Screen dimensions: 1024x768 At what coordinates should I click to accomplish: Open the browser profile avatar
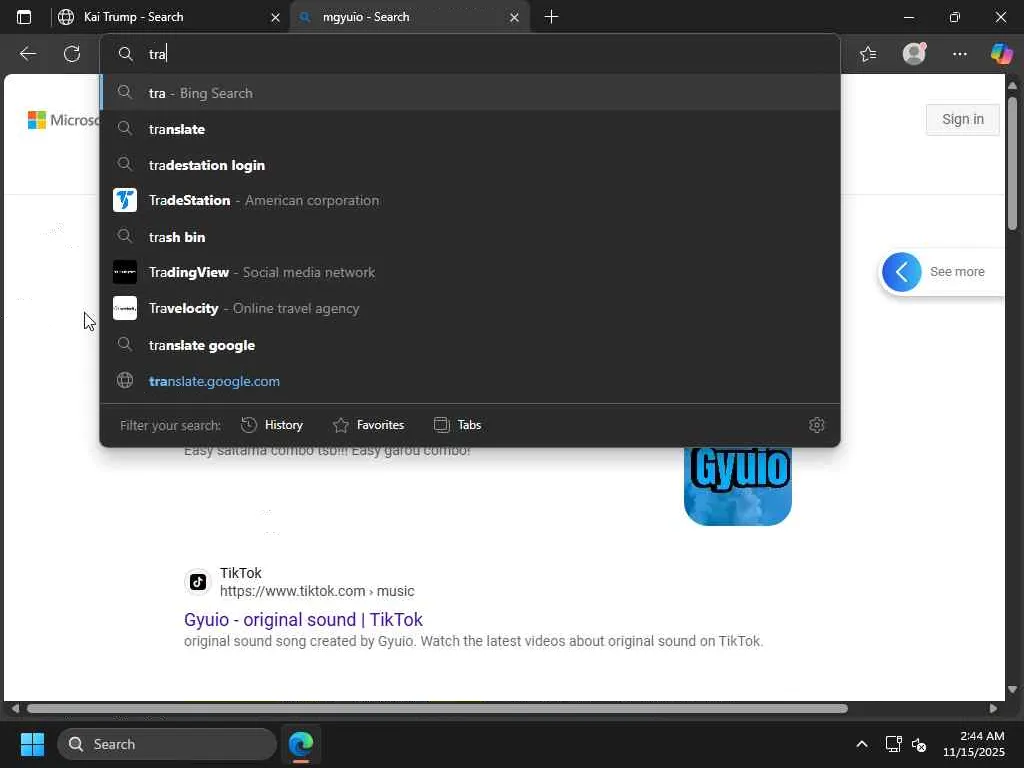(914, 54)
